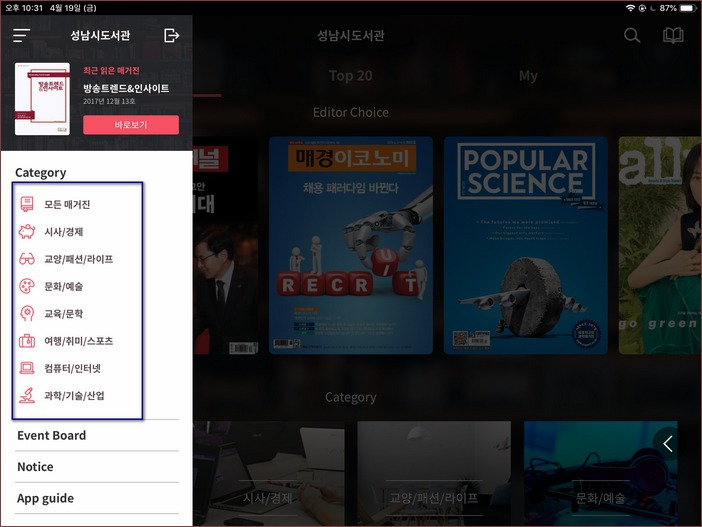Image resolution: width=702 pixels, height=527 pixels.
Task: Tap the microscope icon for 과학/기술/산업
Action: 27,395
